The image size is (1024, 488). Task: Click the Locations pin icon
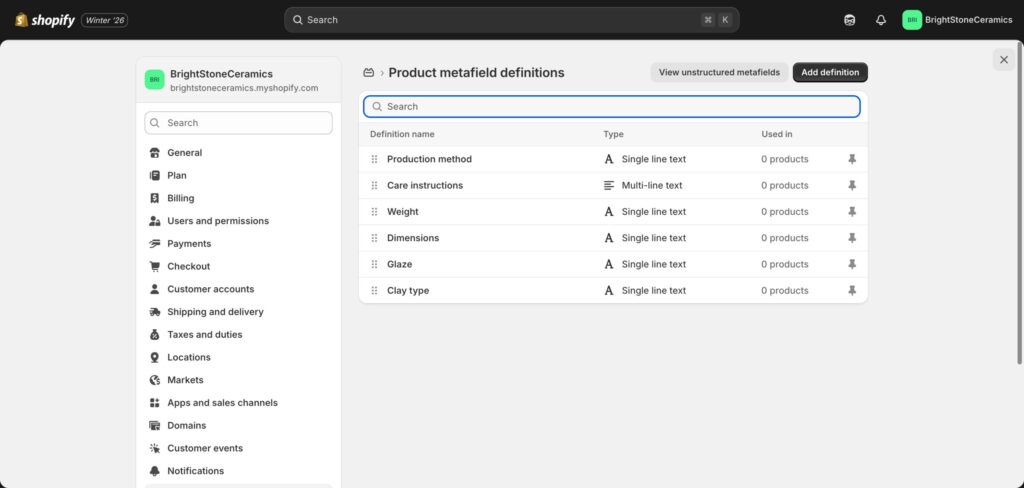tap(155, 357)
